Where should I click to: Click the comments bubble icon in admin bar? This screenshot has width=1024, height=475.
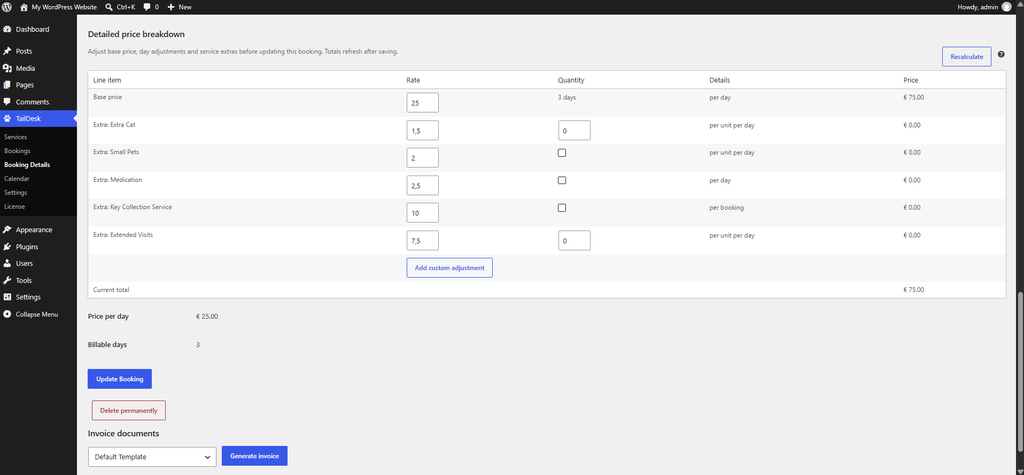click(147, 7)
